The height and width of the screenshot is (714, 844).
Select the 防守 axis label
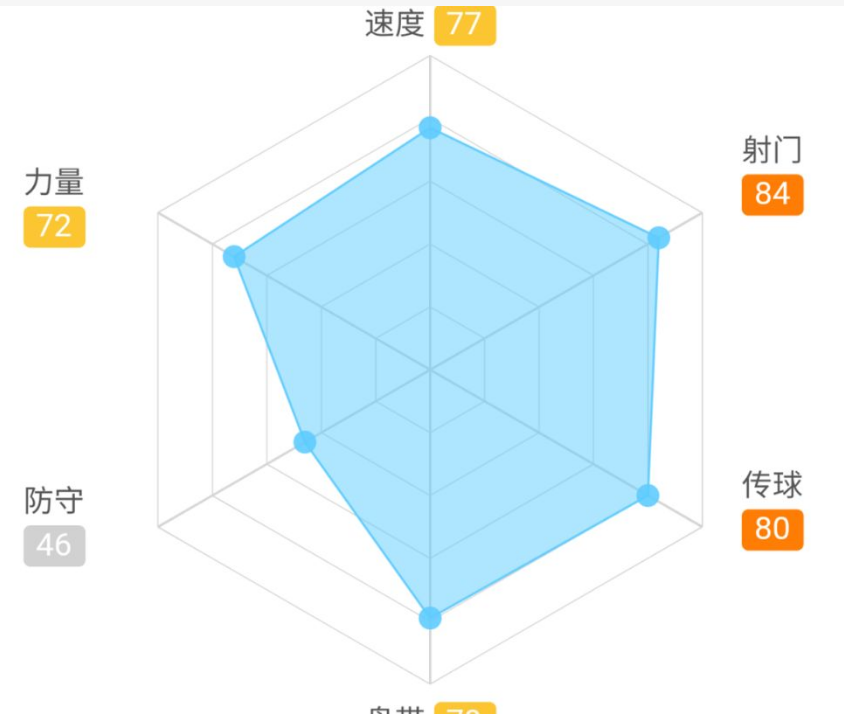pos(54,501)
